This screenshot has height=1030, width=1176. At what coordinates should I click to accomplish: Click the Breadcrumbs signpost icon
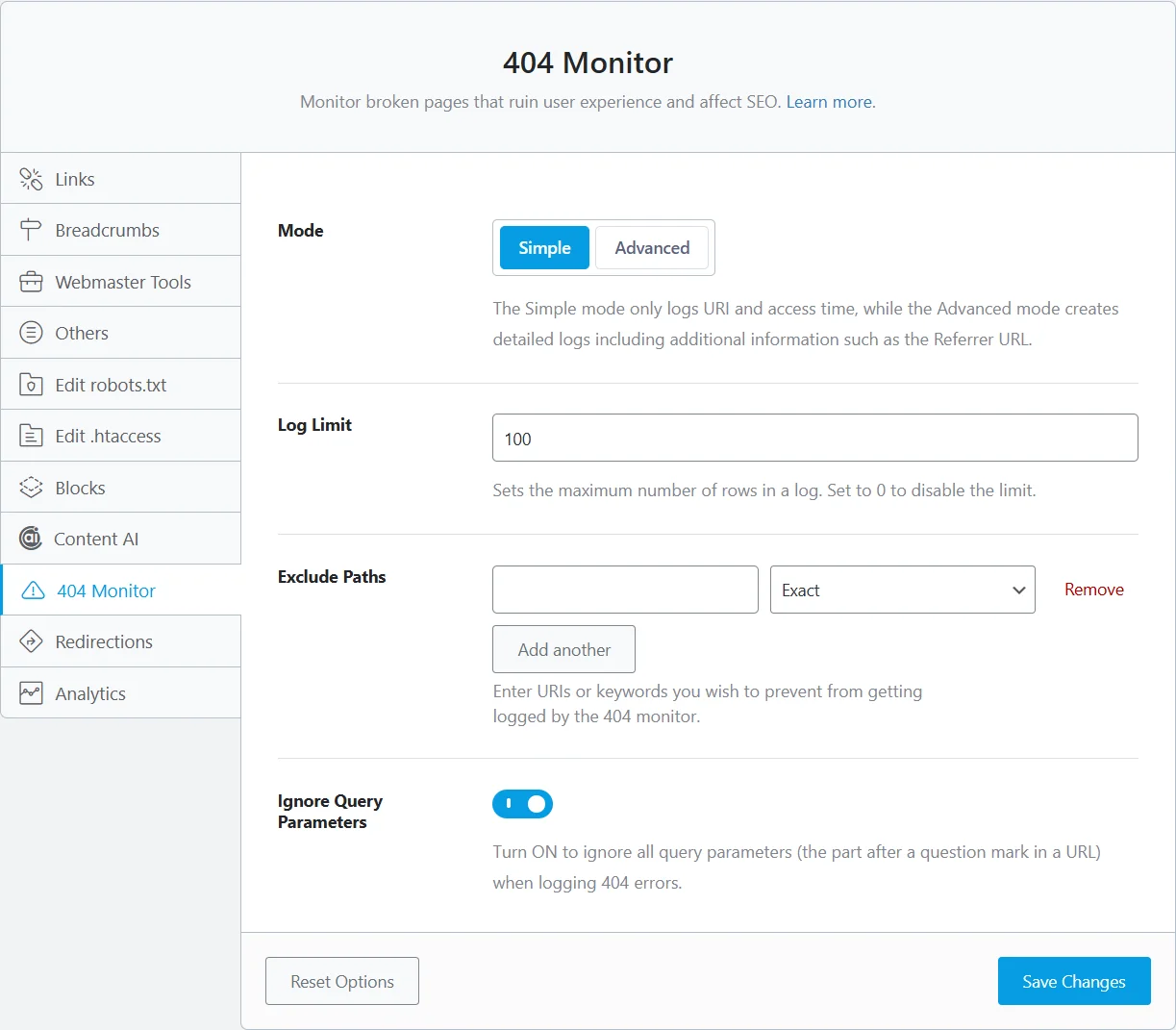(x=32, y=230)
